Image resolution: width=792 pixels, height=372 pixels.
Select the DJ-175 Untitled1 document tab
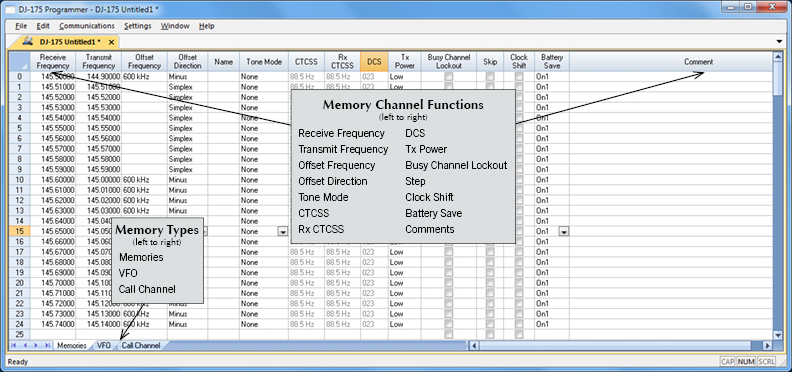pyautogui.click(x=70, y=41)
